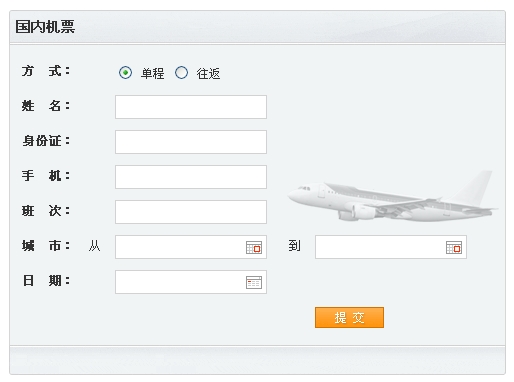514x382 pixels.
Task: Click the 城市 city label
Action: [46, 246]
